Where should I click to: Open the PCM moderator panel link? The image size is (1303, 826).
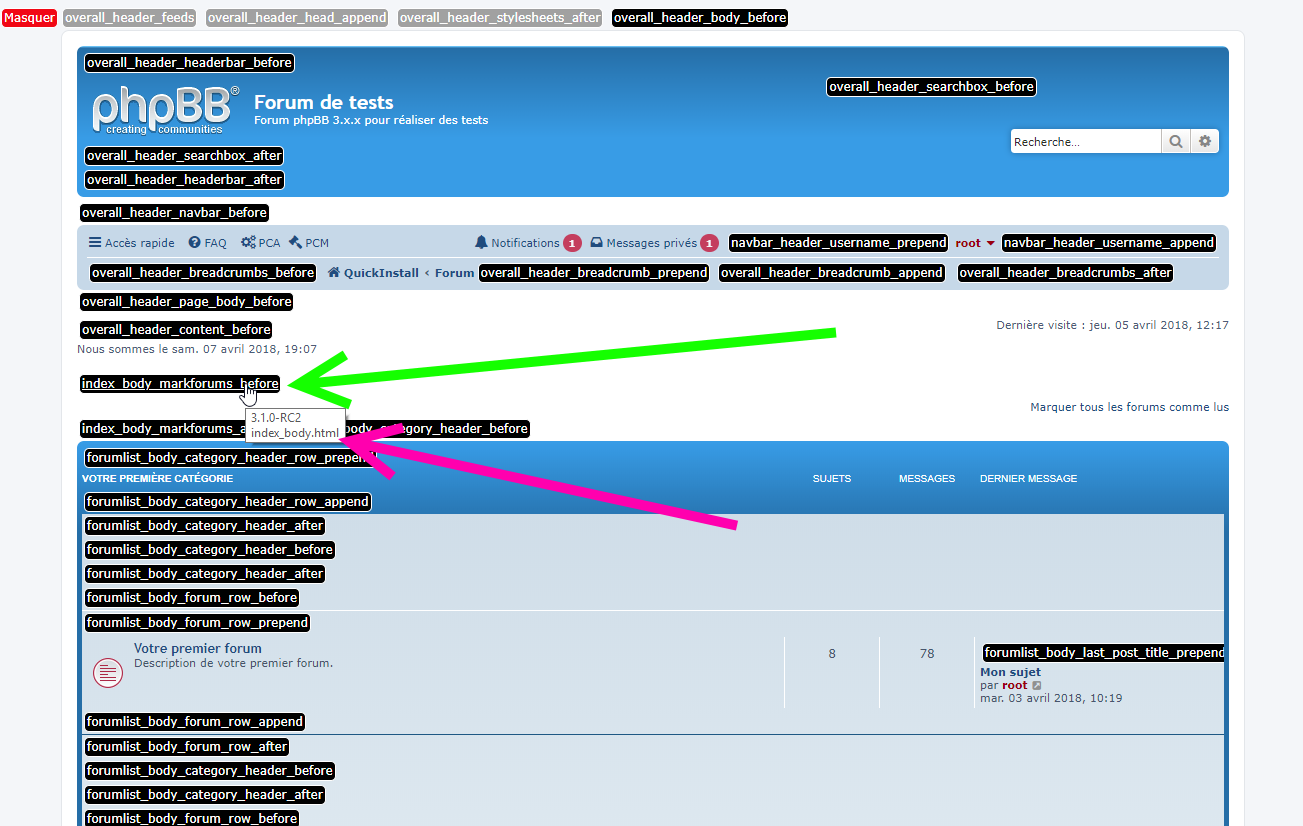coord(308,243)
